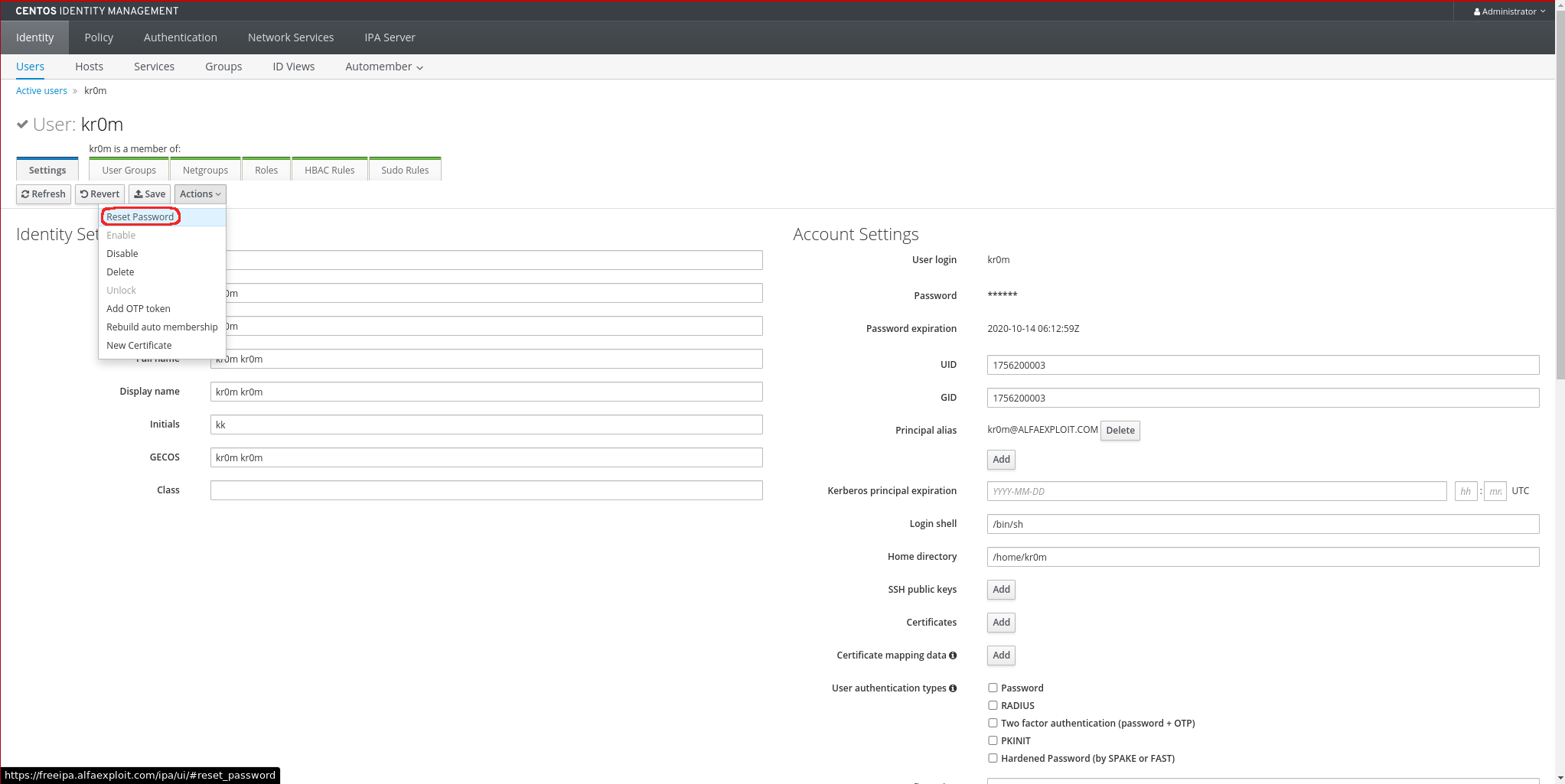Tick the PKINIT checkbox
The width and height of the screenshot is (1565, 784).
993,741
